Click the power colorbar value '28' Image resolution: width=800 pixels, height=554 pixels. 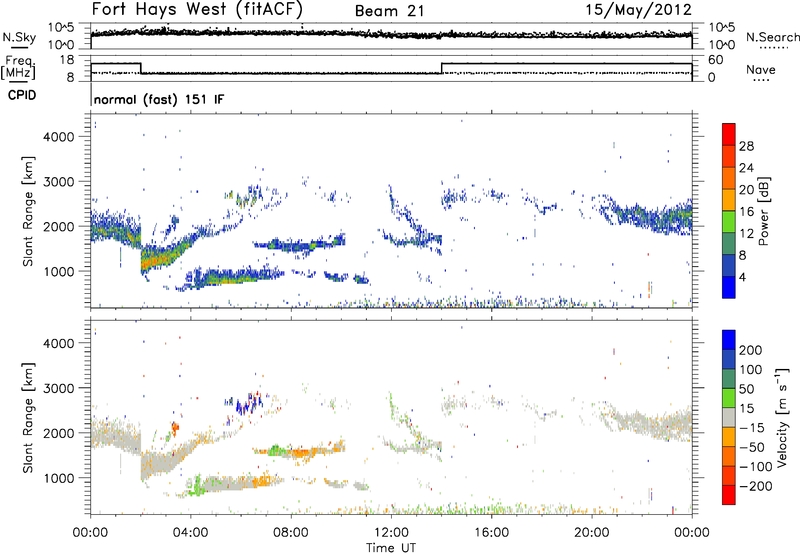tap(746, 146)
